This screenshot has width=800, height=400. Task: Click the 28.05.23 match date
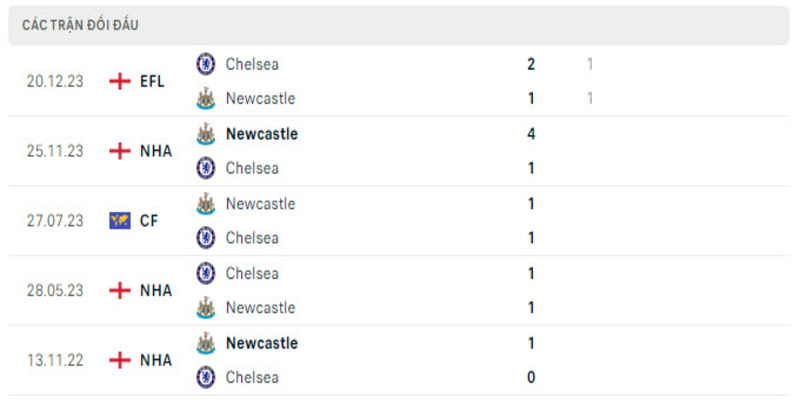55,290
